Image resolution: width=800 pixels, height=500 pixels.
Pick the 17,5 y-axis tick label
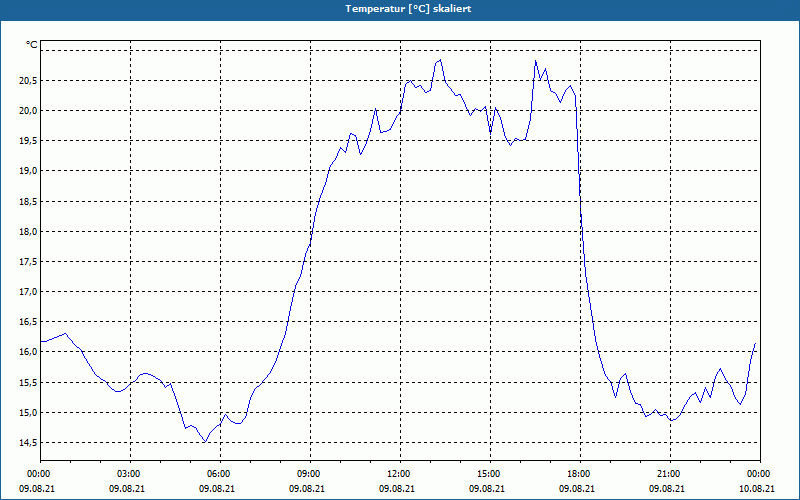29,262
